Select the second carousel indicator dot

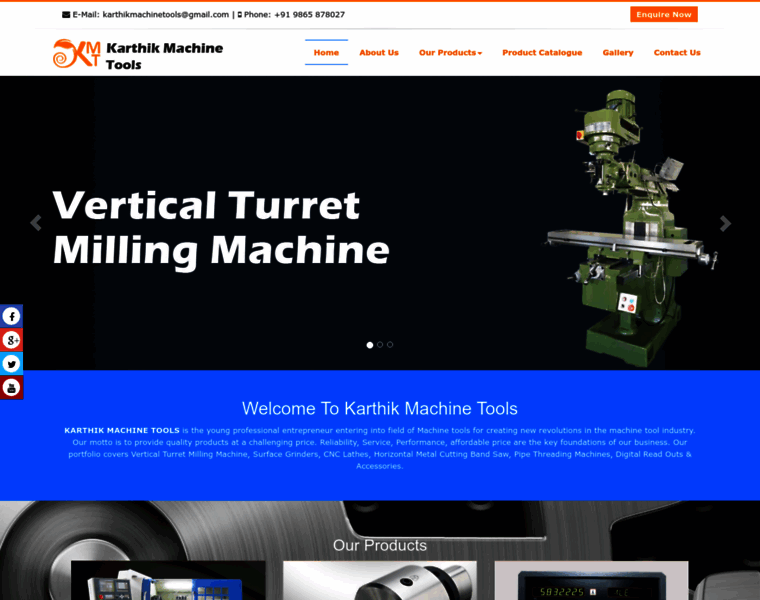[380, 345]
